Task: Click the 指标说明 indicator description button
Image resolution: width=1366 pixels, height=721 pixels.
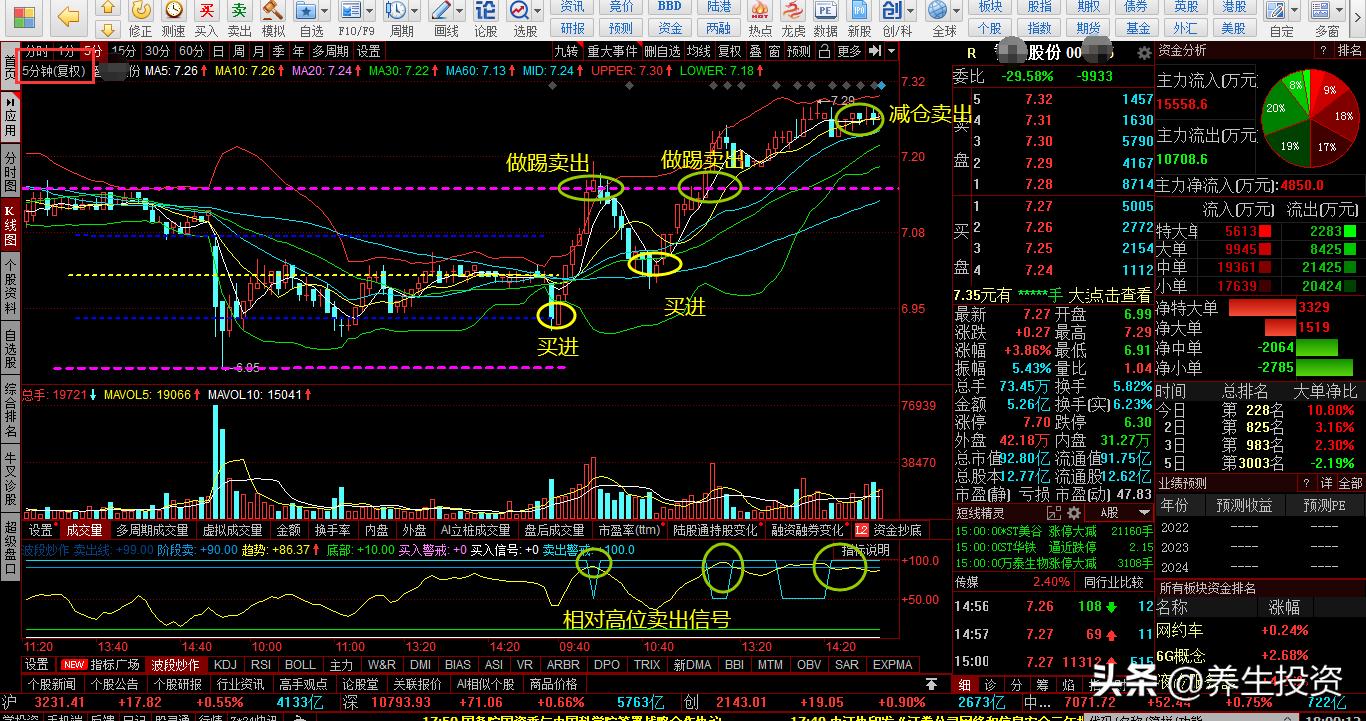Action: coord(865,550)
